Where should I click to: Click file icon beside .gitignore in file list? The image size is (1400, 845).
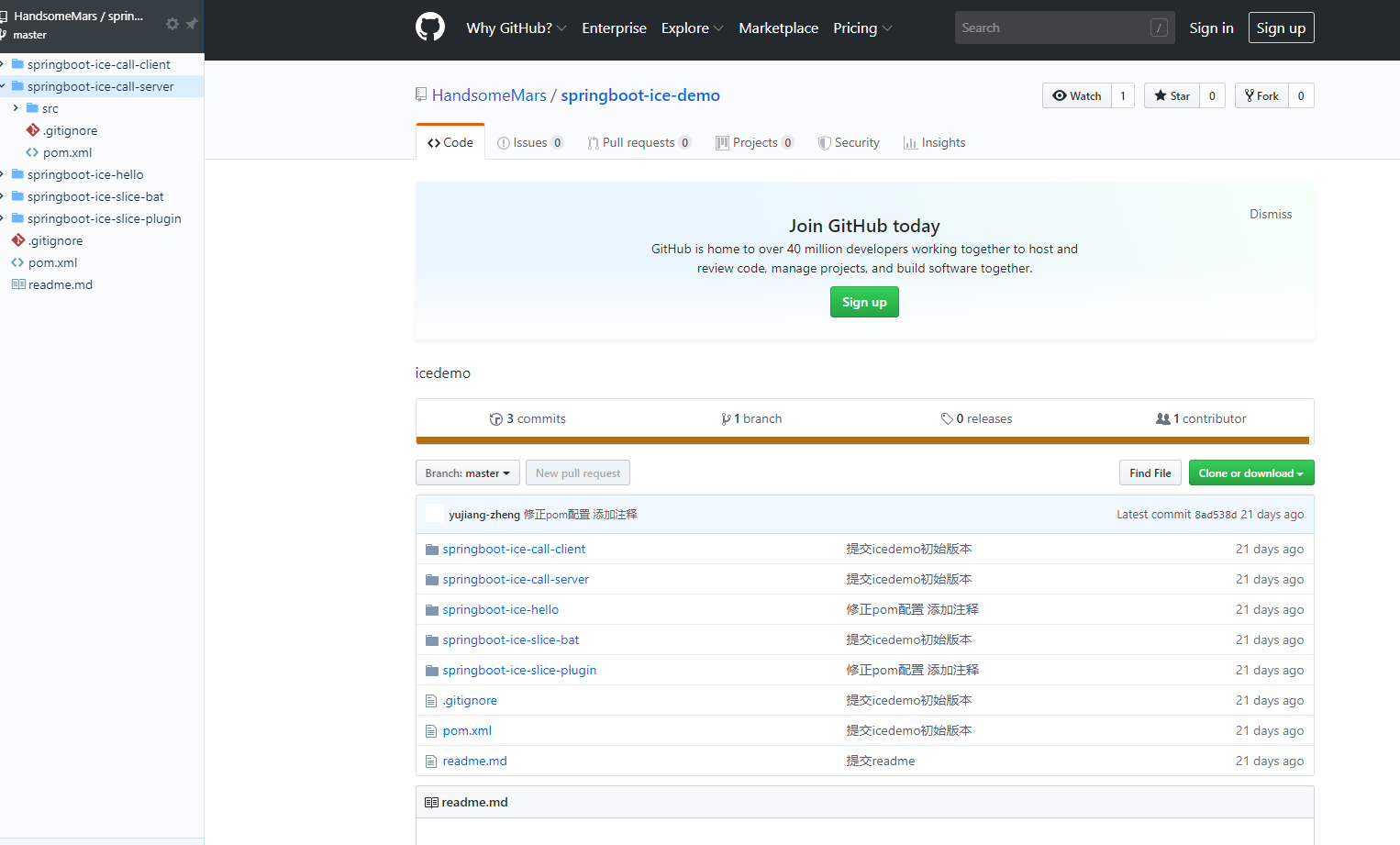coord(431,701)
